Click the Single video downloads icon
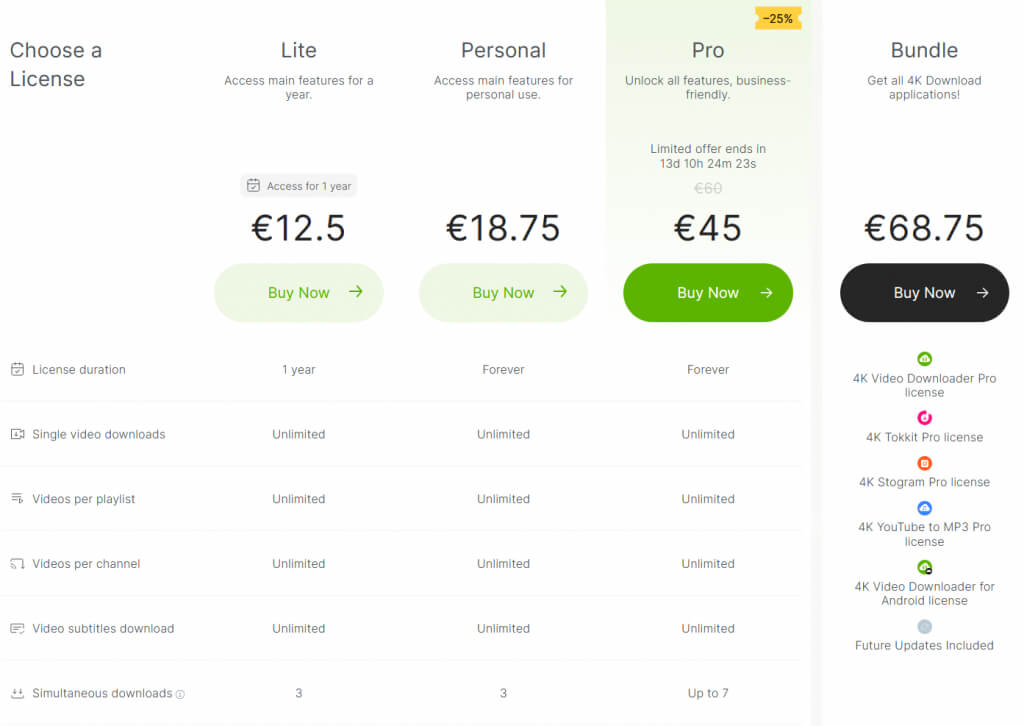The width and height of the screenshot is (1024, 726). click(17, 434)
